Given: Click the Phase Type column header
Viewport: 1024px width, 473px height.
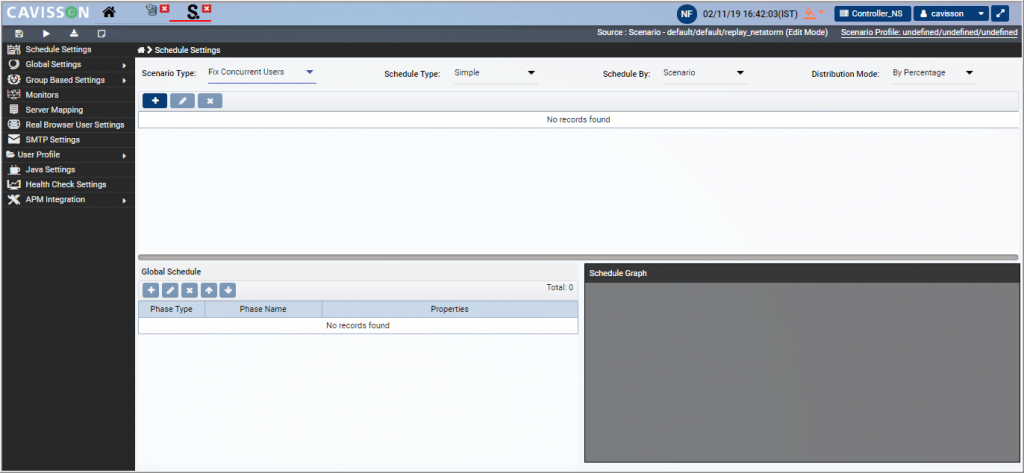Looking at the screenshot, I should 171,309.
